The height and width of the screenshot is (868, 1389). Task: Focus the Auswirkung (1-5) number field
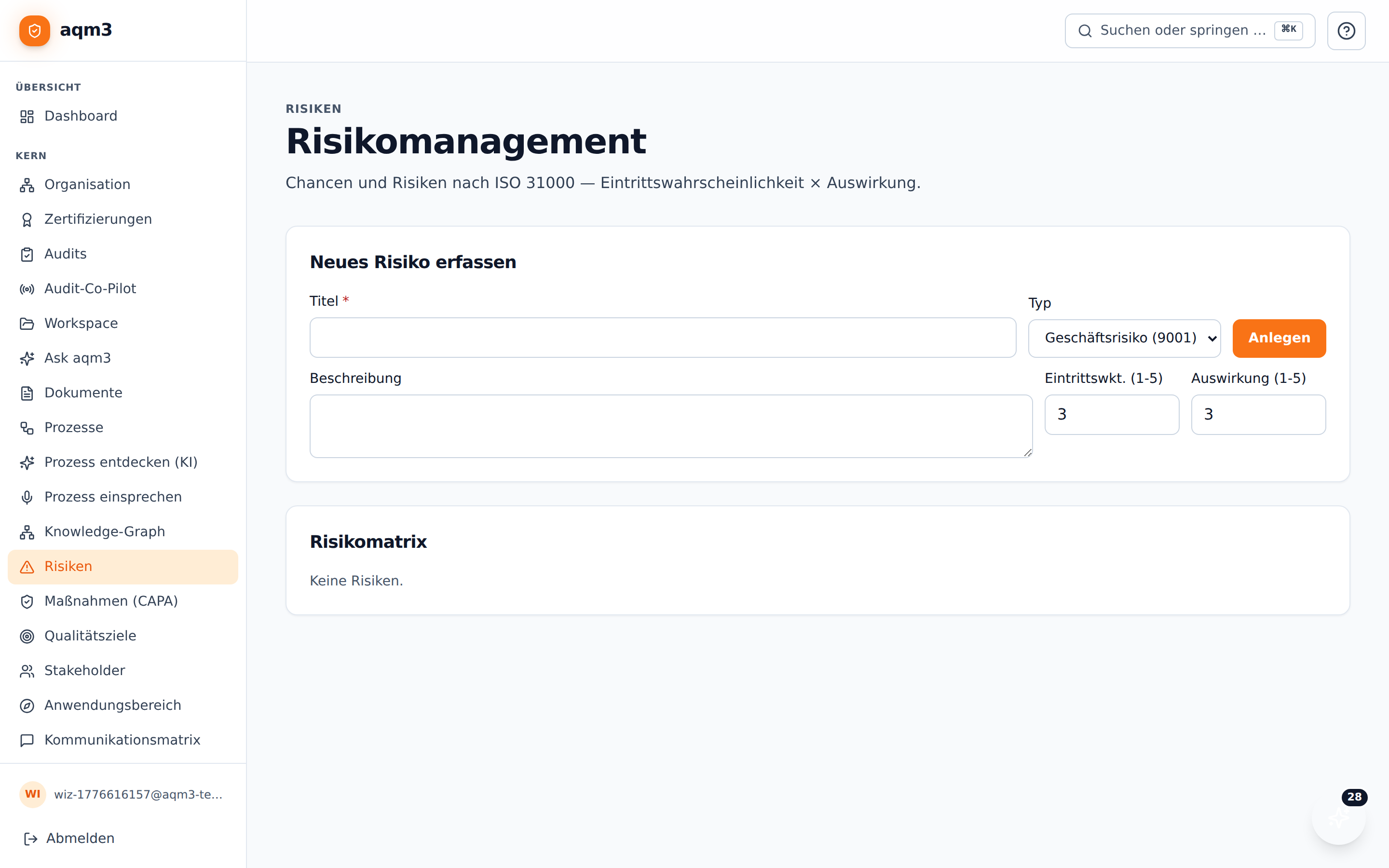coord(1258,415)
